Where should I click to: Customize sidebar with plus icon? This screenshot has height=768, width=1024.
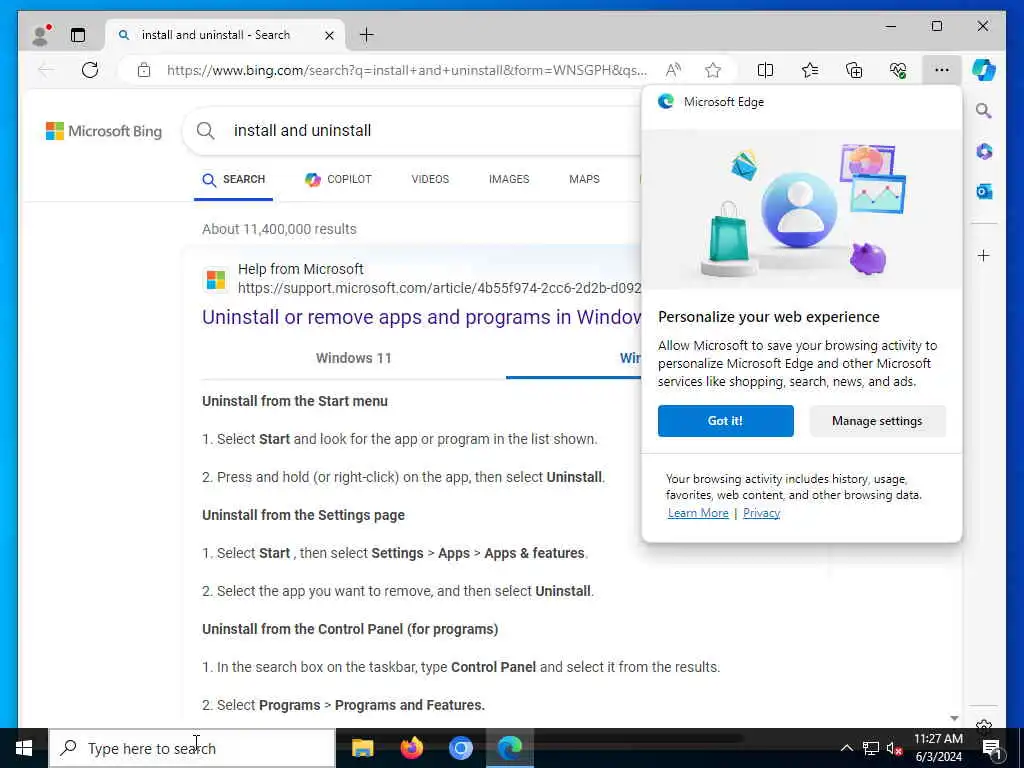point(984,255)
